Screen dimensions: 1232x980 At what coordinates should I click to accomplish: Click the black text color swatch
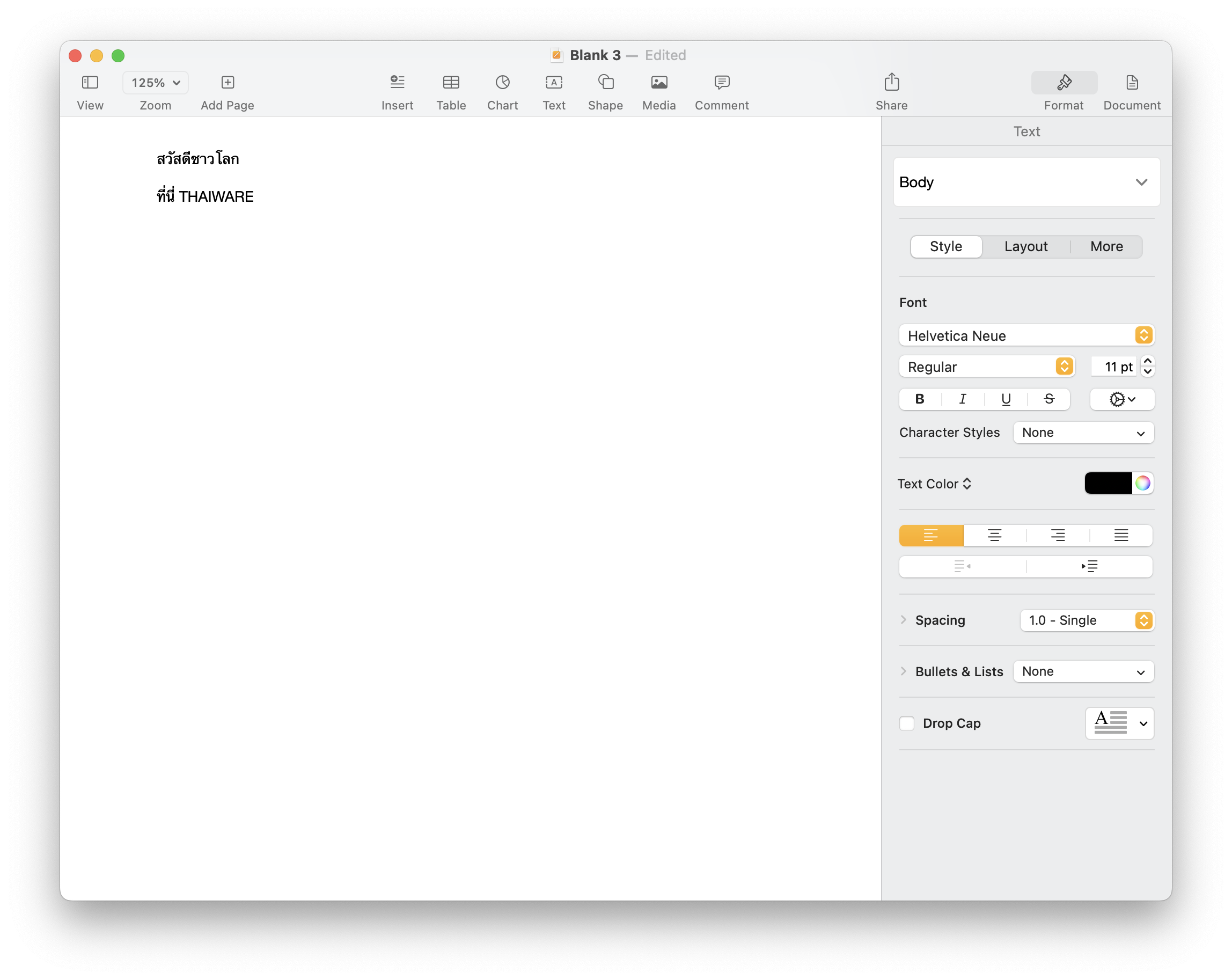[1108, 484]
